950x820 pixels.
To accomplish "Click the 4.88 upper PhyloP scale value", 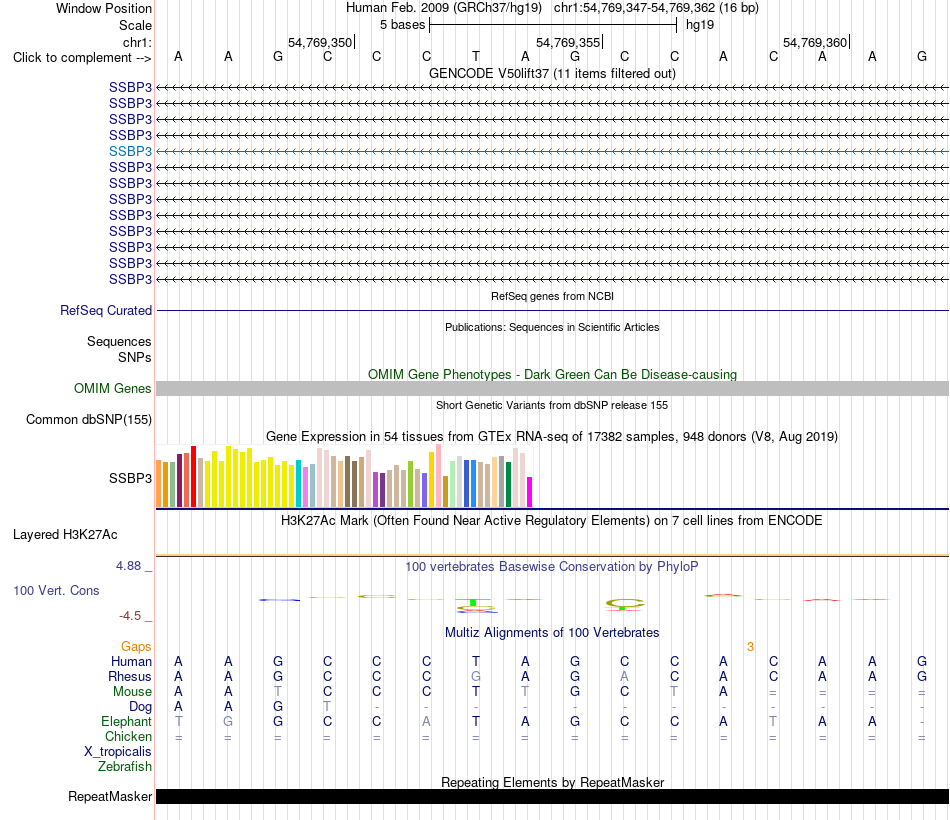I will (x=128, y=566).
